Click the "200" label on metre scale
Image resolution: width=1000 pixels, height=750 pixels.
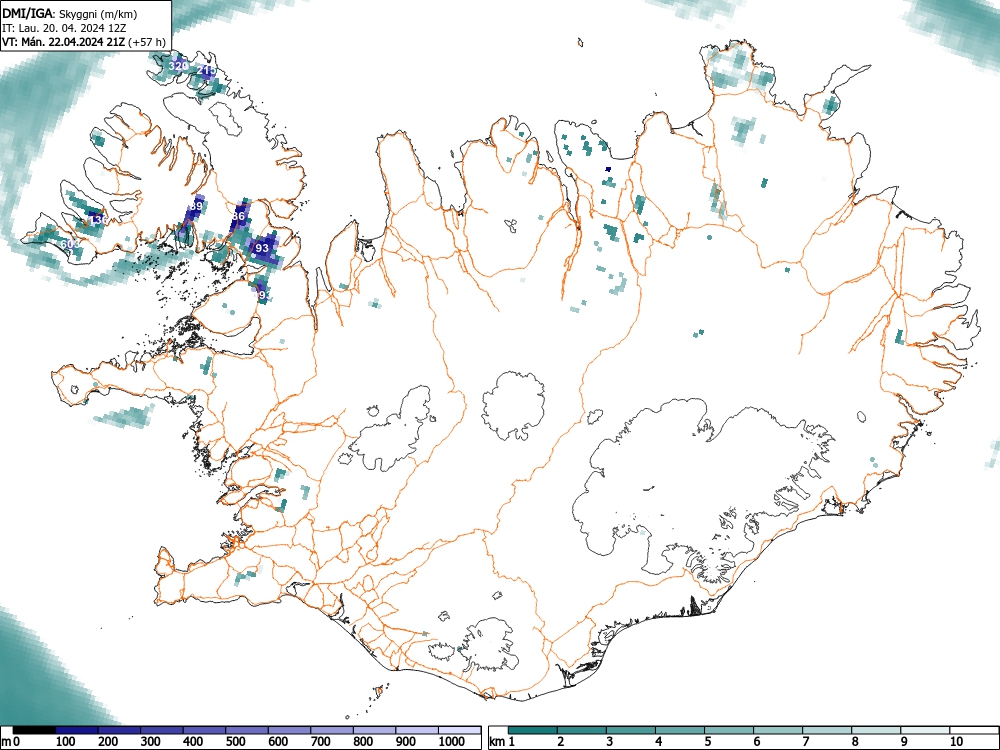[108, 741]
